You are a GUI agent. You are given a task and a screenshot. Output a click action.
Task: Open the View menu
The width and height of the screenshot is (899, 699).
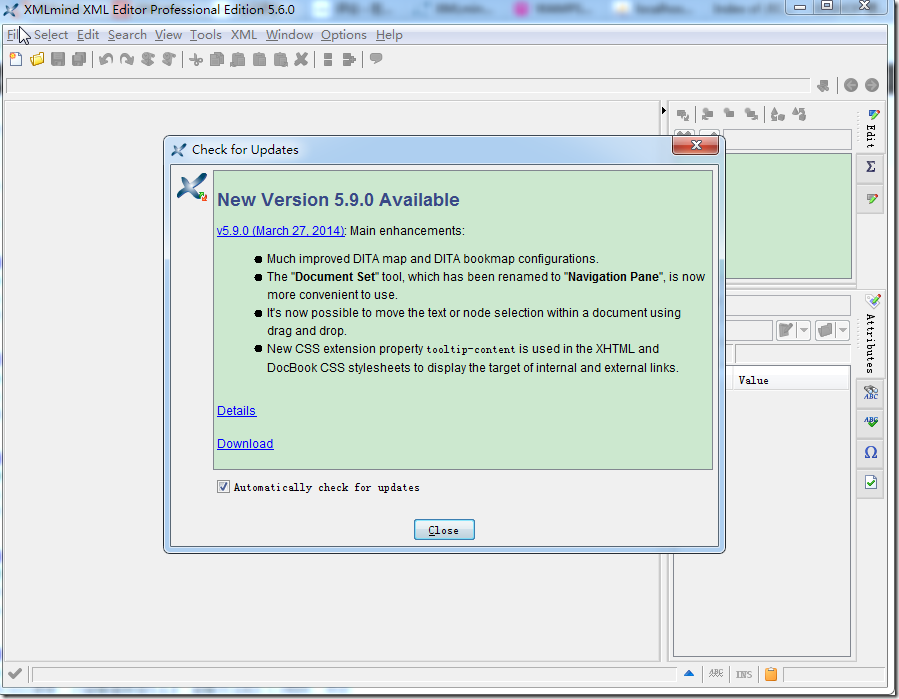pos(168,35)
